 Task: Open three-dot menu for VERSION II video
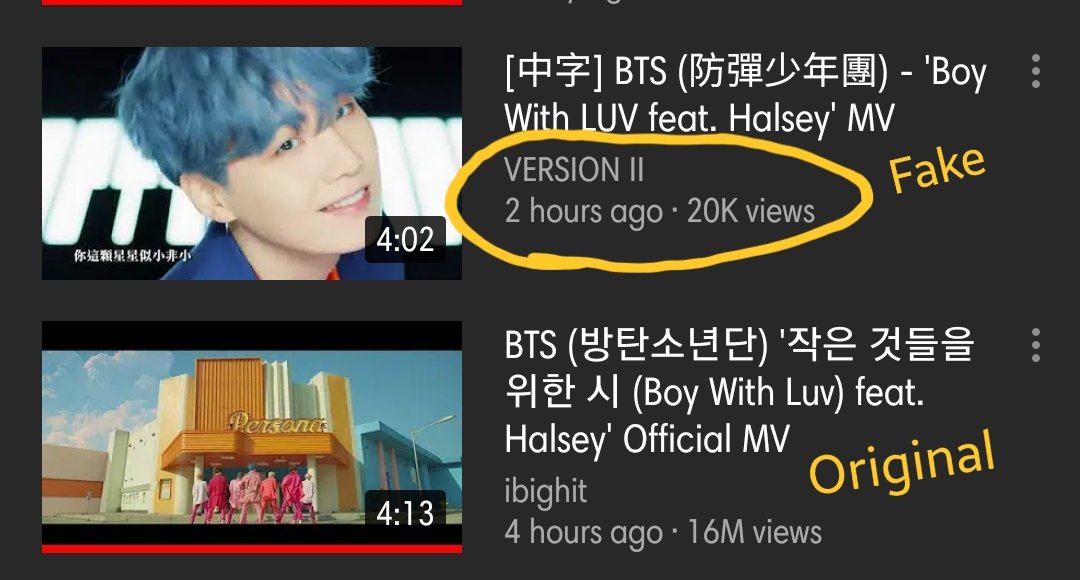coord(1036,71)
